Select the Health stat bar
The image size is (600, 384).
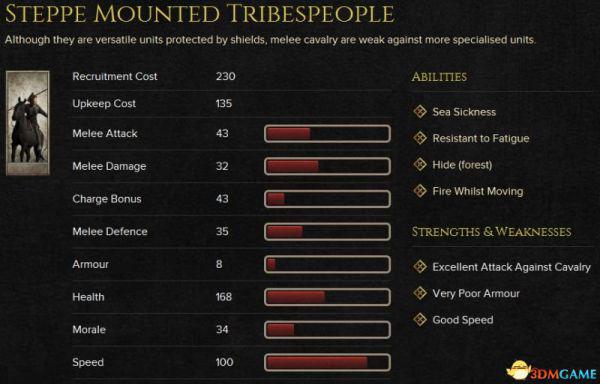328,297
